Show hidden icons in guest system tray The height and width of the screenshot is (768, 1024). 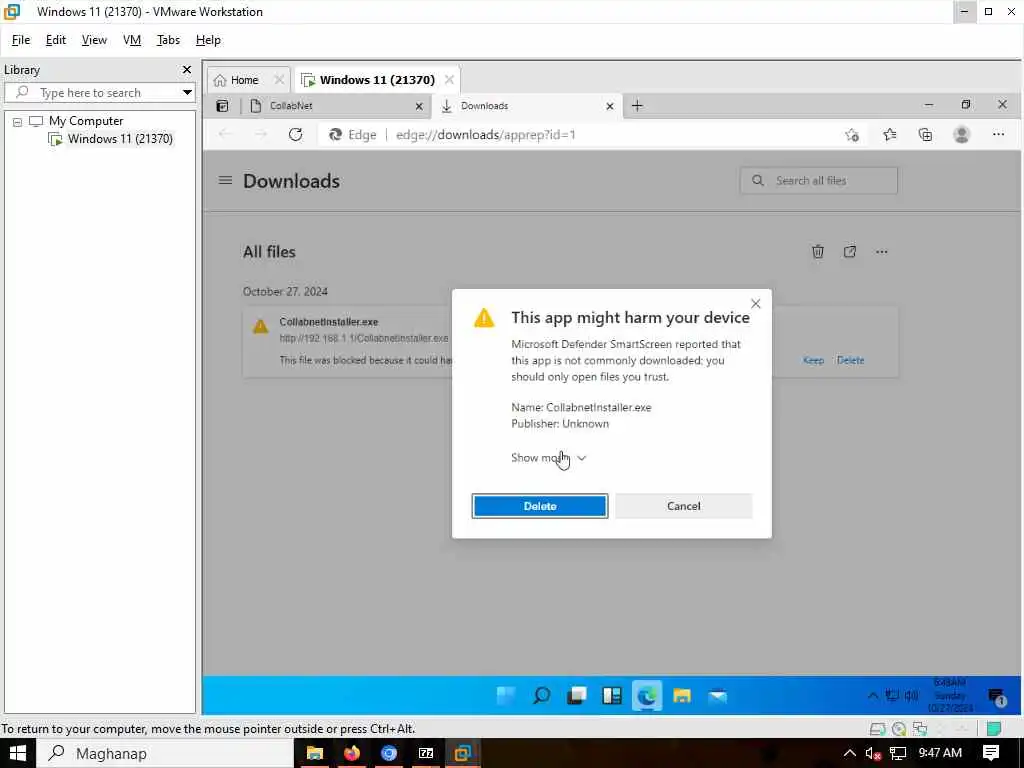click(x=872, y=696)
